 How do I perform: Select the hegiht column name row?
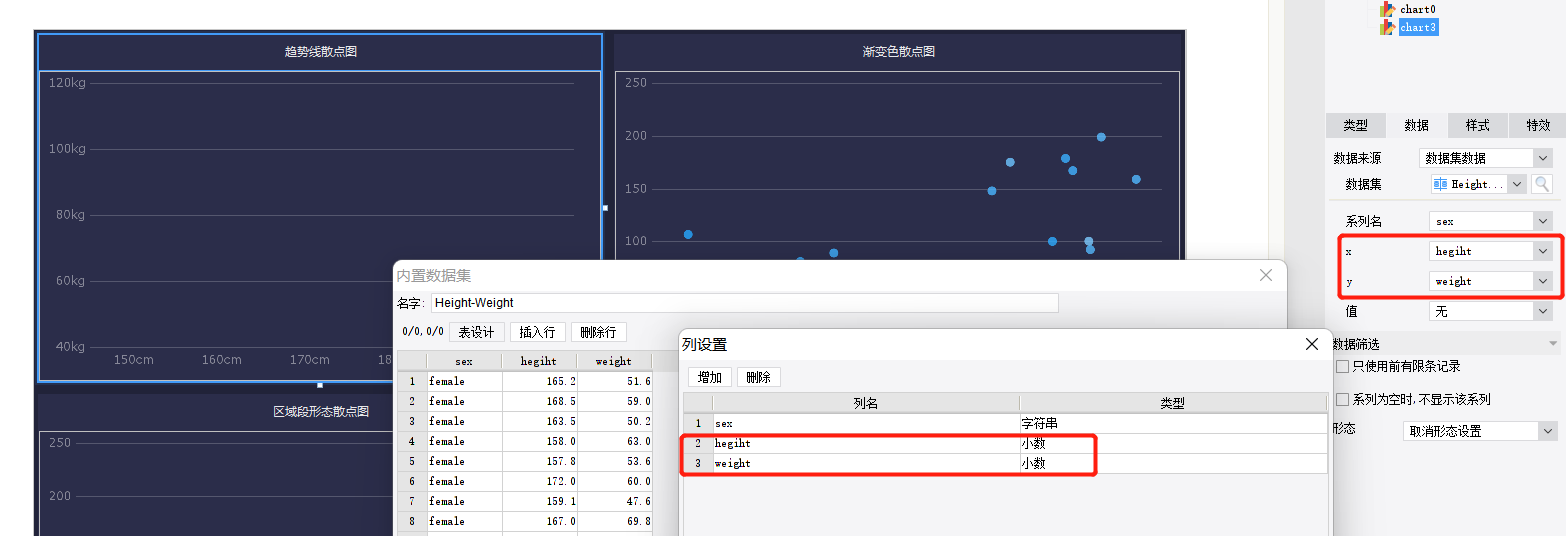click(865, 443)
